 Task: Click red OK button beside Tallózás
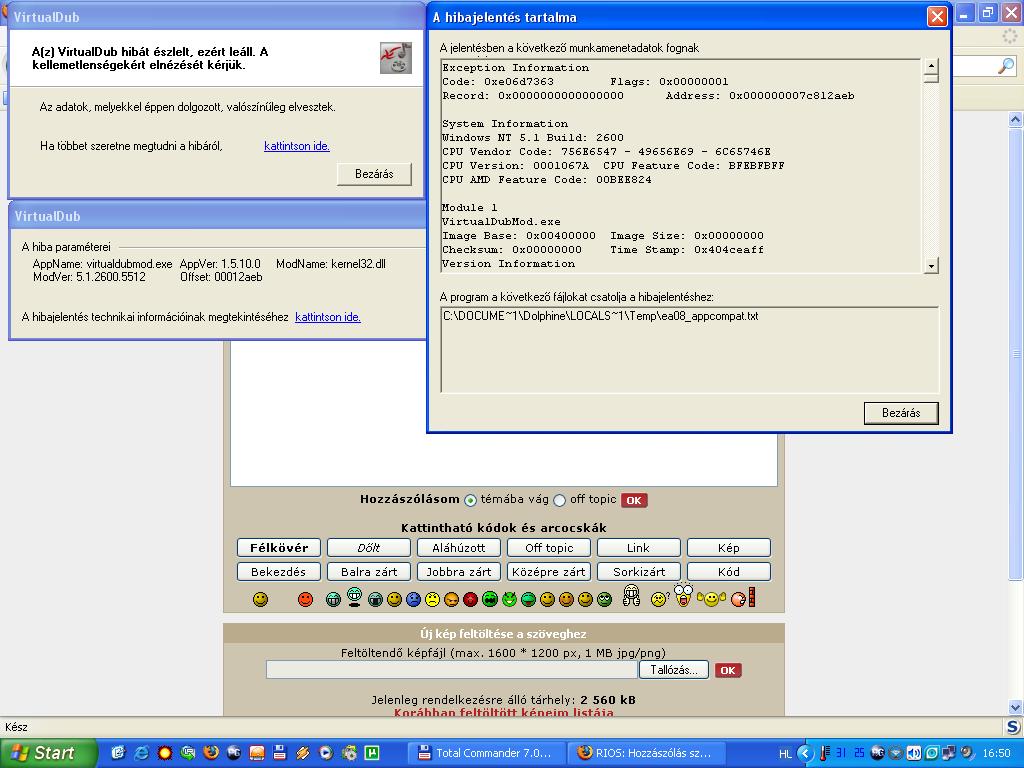[x=728, y=670]
